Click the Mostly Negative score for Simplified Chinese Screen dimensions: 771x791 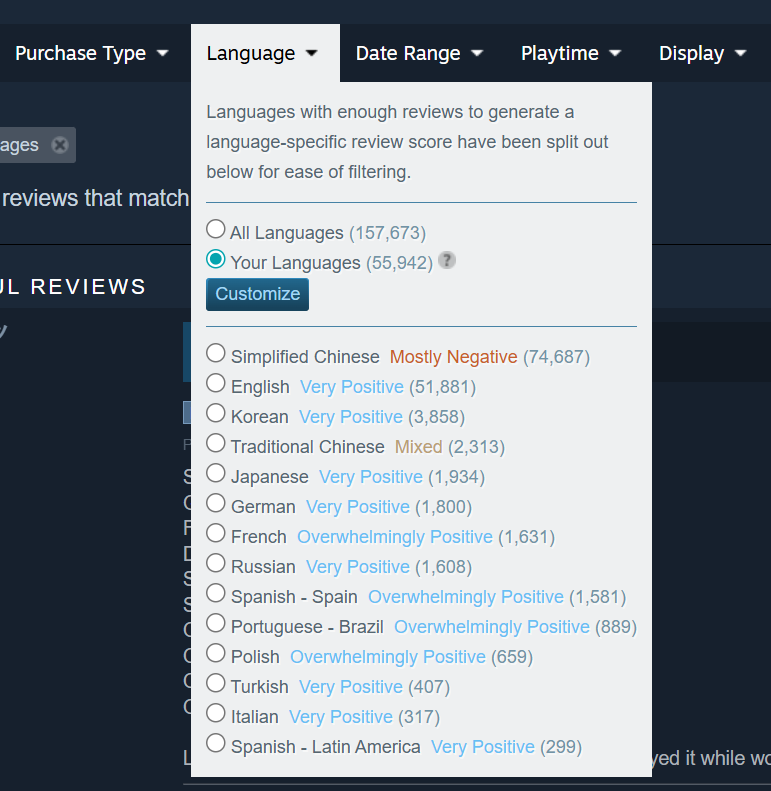point(453,357)
